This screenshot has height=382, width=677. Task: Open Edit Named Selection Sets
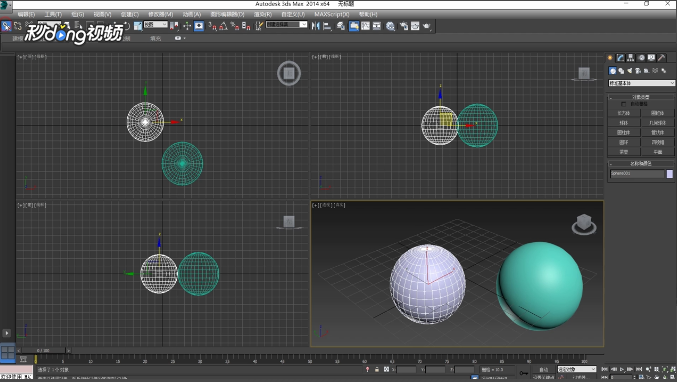point(259,26)
